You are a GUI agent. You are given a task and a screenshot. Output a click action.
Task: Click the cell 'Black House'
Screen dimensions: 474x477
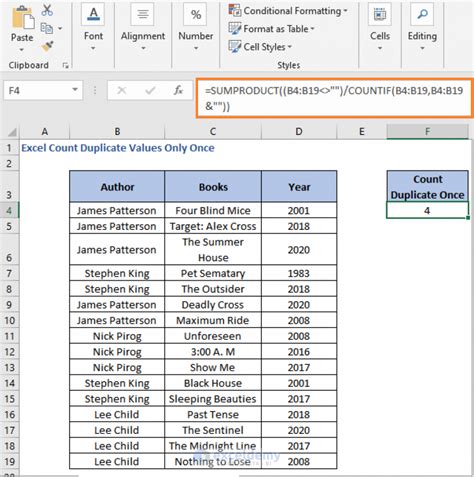click(x=213, y=383)
